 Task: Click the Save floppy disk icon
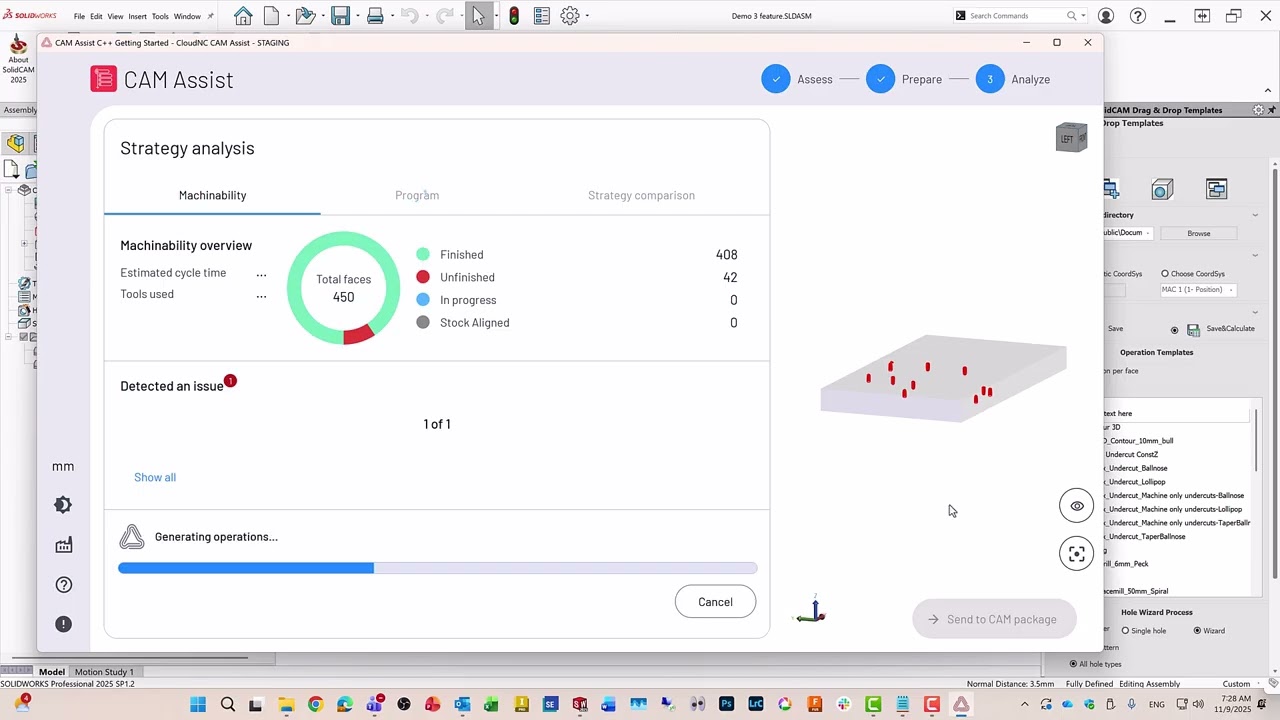click(341, 16)
